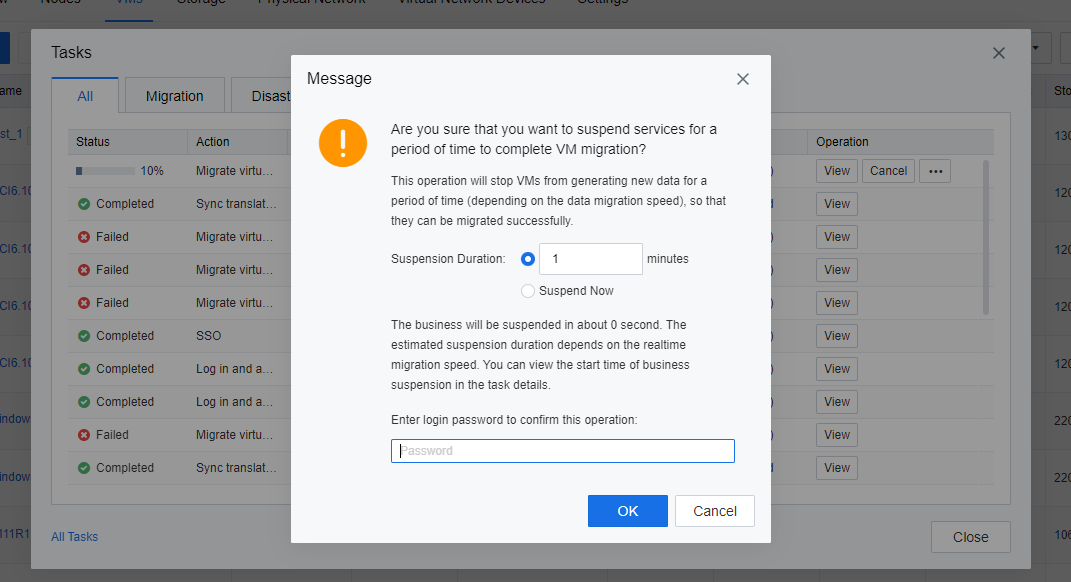Click the 10% progress text

coord(152,171)
